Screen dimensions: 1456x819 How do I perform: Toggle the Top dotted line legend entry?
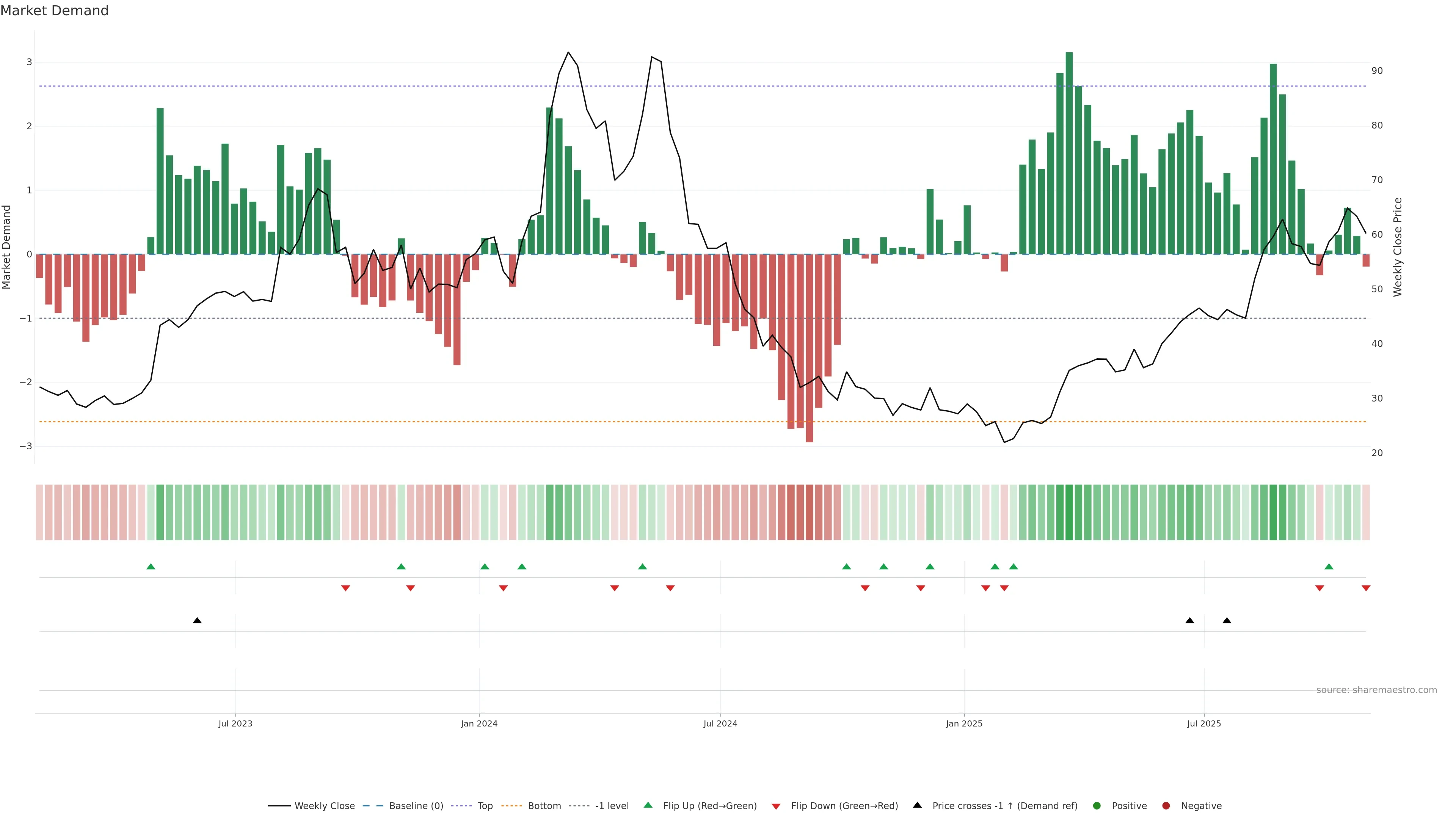point(485,805)
